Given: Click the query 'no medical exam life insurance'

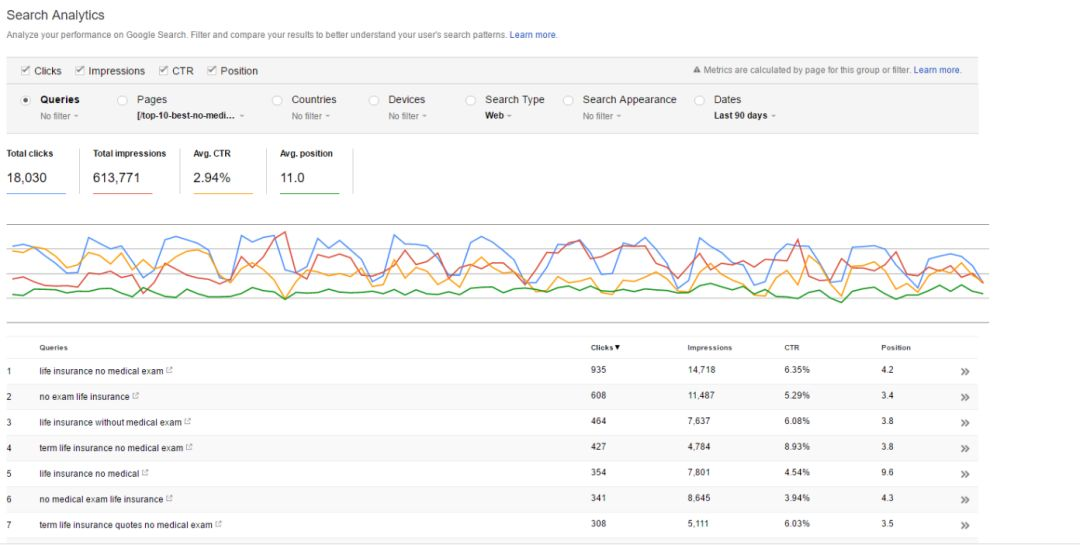Looking at the screenshot, I should coord(101,499).
